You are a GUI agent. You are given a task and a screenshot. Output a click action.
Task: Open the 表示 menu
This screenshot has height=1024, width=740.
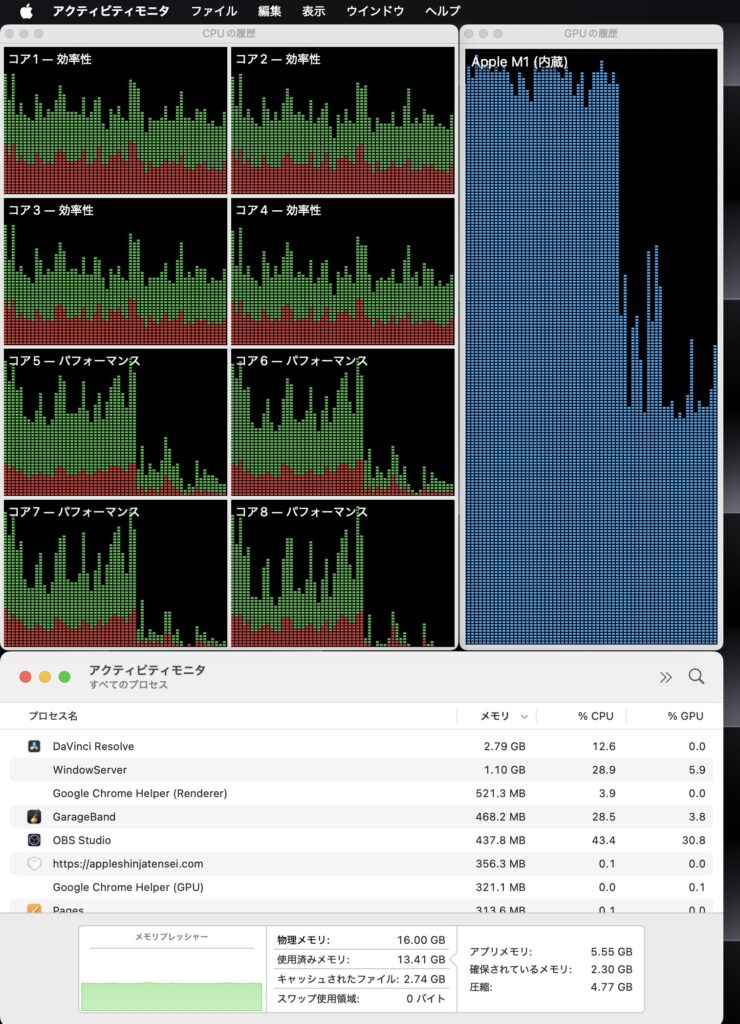click(x=314, y=10)
